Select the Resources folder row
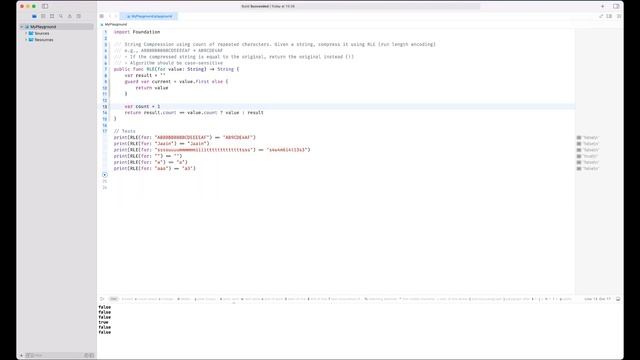The width and height of the screenshot is (640, 360). [56, 40]
